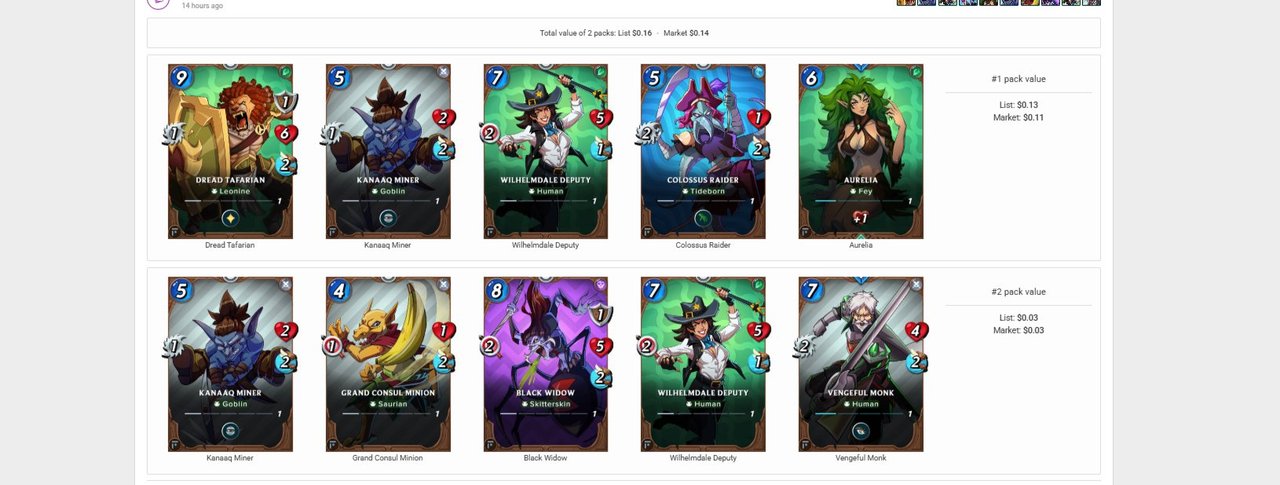
Task: Click the small card thumbnails strip at top right
Action: tap(998, 3)
